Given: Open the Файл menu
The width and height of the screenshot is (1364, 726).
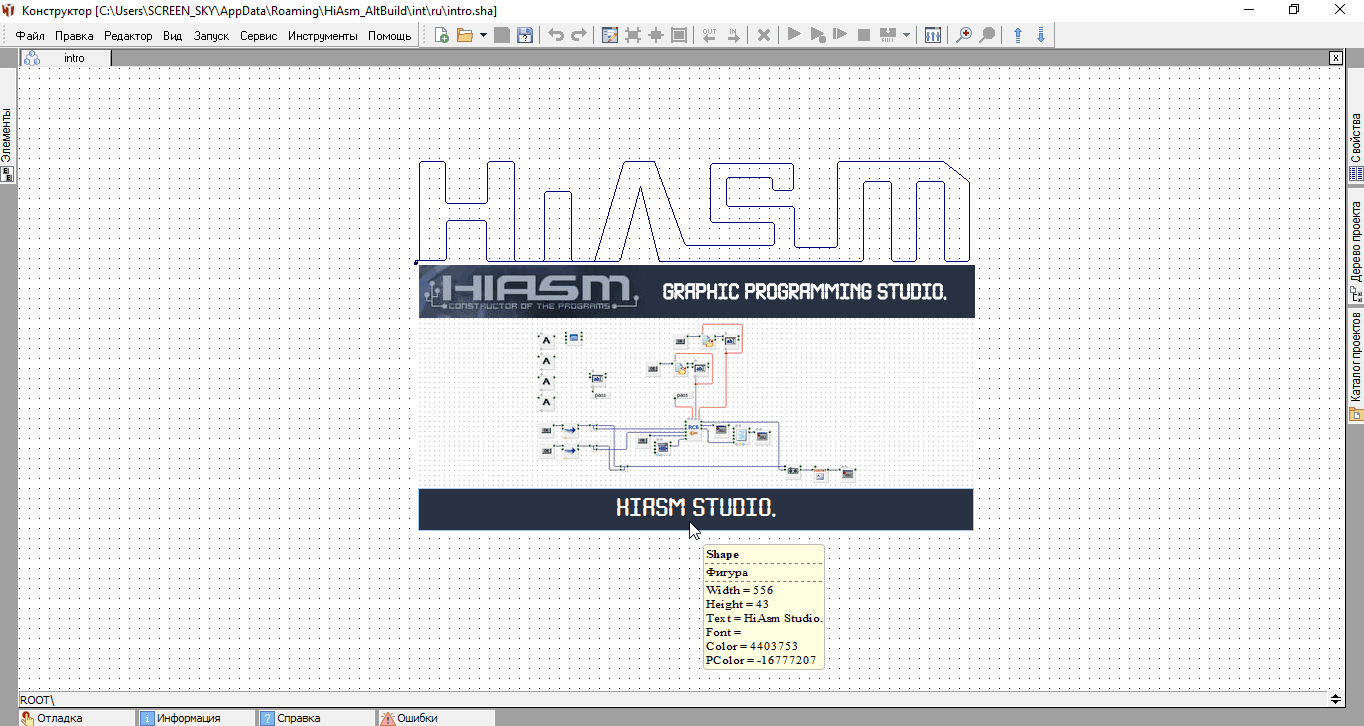Looking at the screenshot, I should tap(30, 36).
